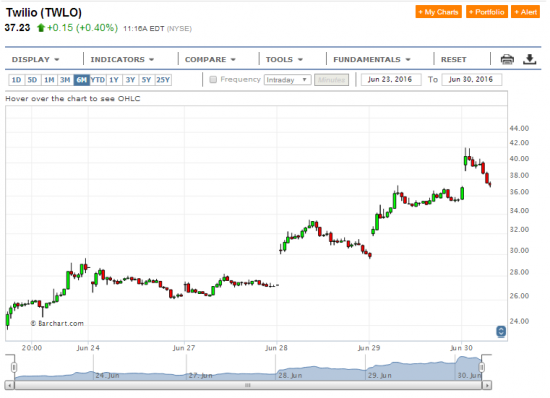Open the COMPARE dropdown menu

tap(210, 60)
